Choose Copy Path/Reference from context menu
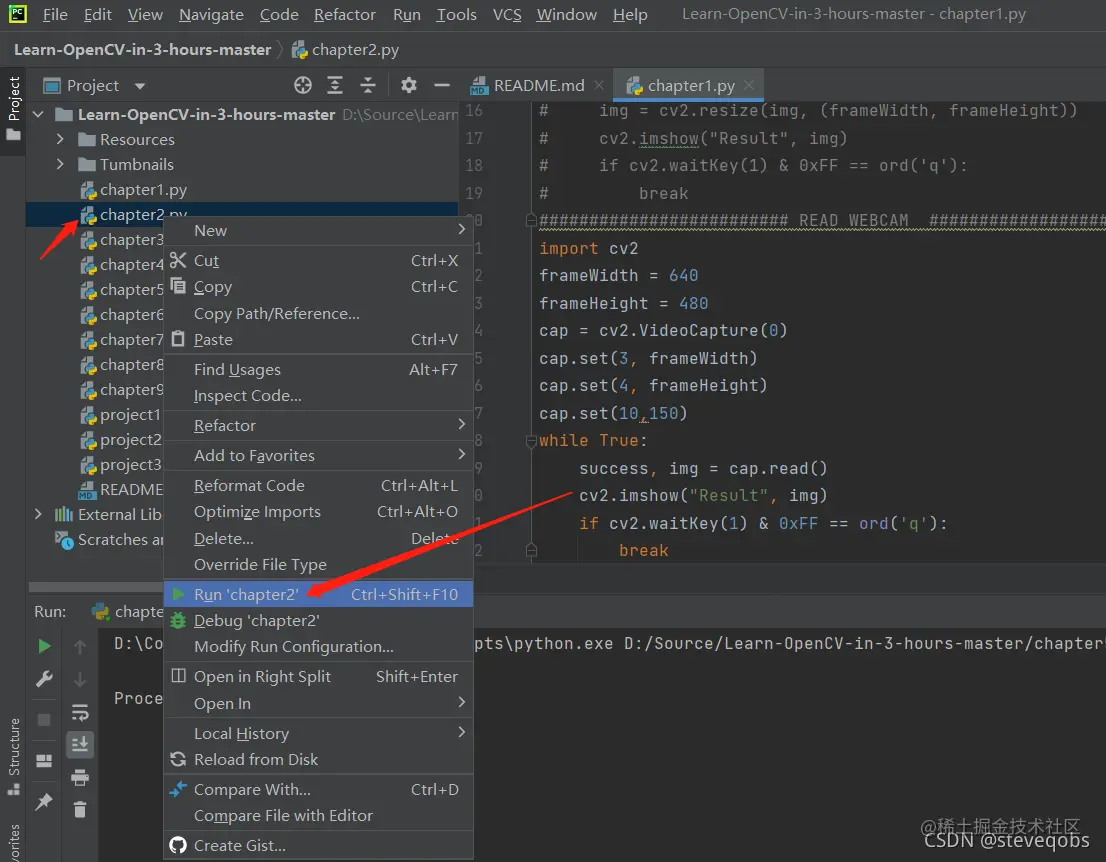Screen dimensions: 1106x862 coord(318,314)
